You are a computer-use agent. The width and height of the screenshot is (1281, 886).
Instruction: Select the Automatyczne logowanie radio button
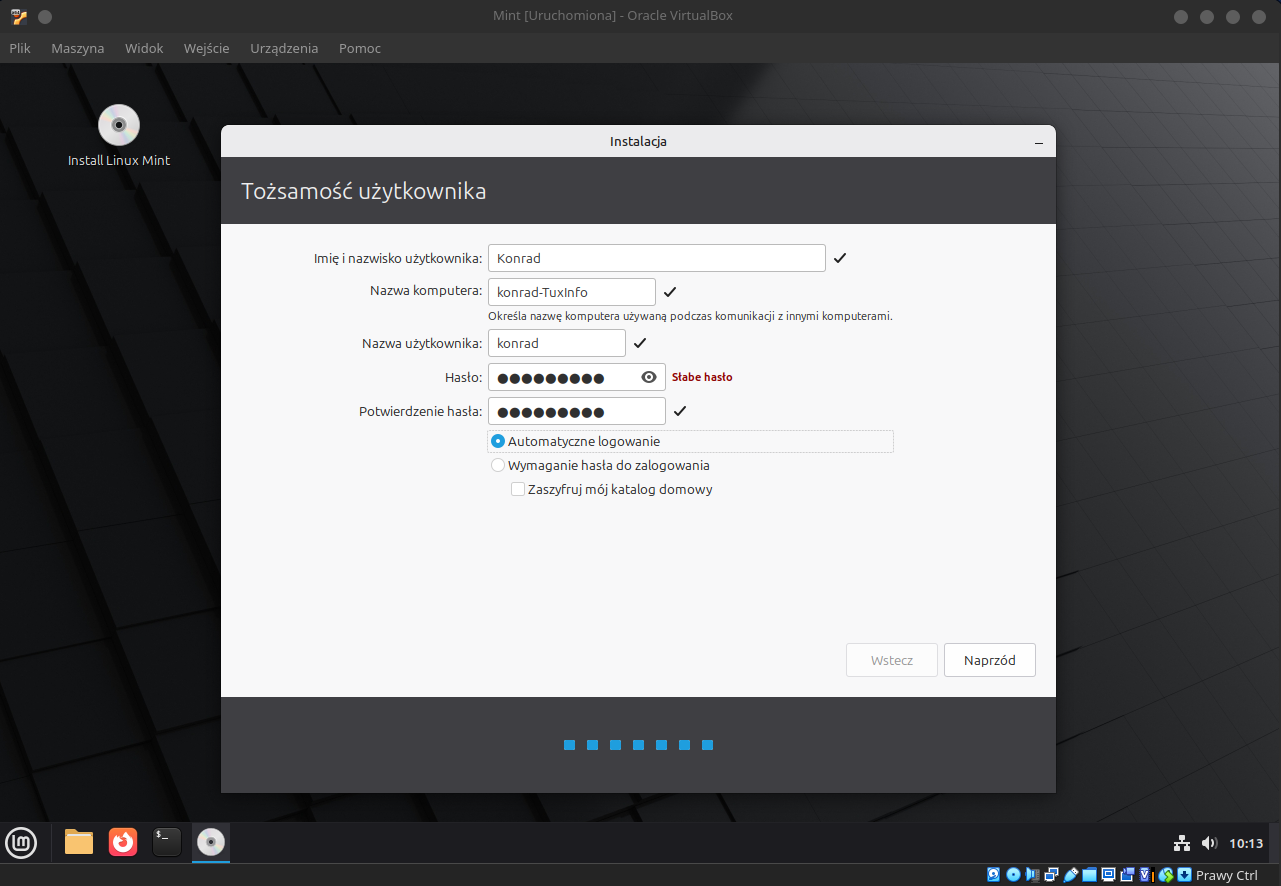tap(498, 441)
